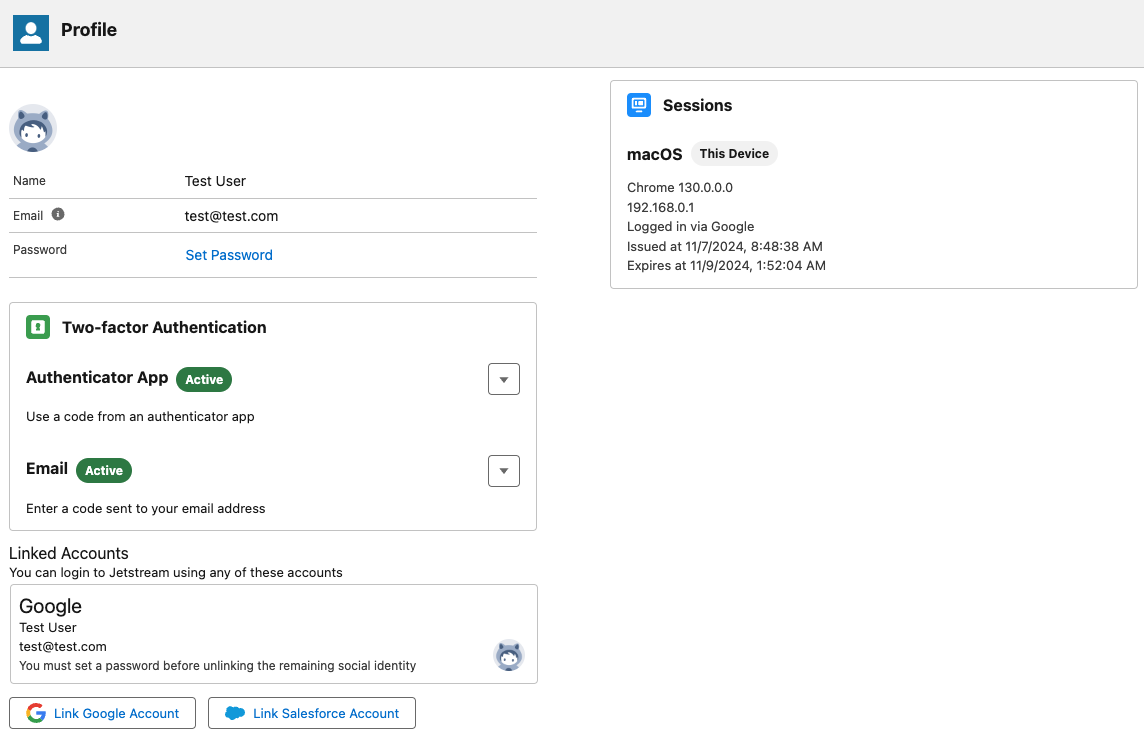Click the Google heading in Linked Accounts card
The height and width of the screenshot is (737, 1144).
50,606
